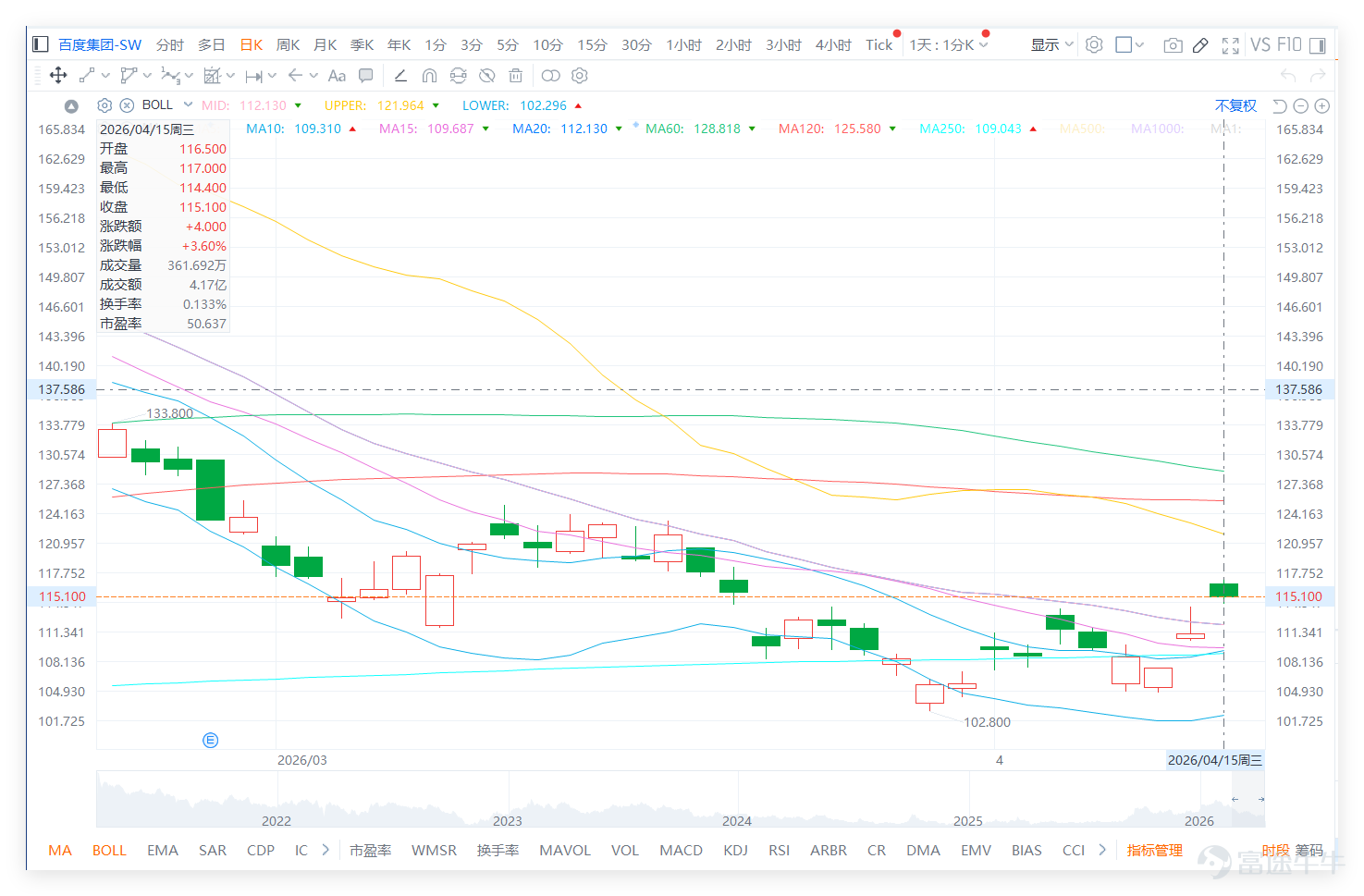Expand the polygon tool options arrow
1364x896 pixels.
[147, 76]
